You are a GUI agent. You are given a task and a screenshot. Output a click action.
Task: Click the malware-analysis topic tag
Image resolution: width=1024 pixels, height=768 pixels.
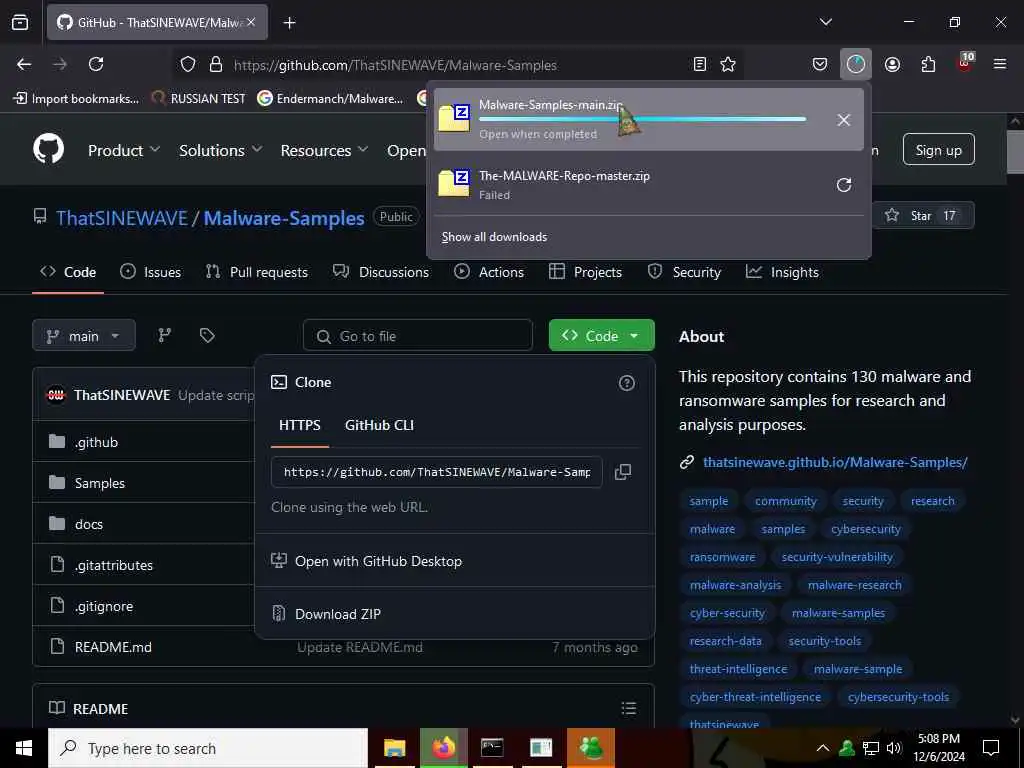click(x=735, y=585)
